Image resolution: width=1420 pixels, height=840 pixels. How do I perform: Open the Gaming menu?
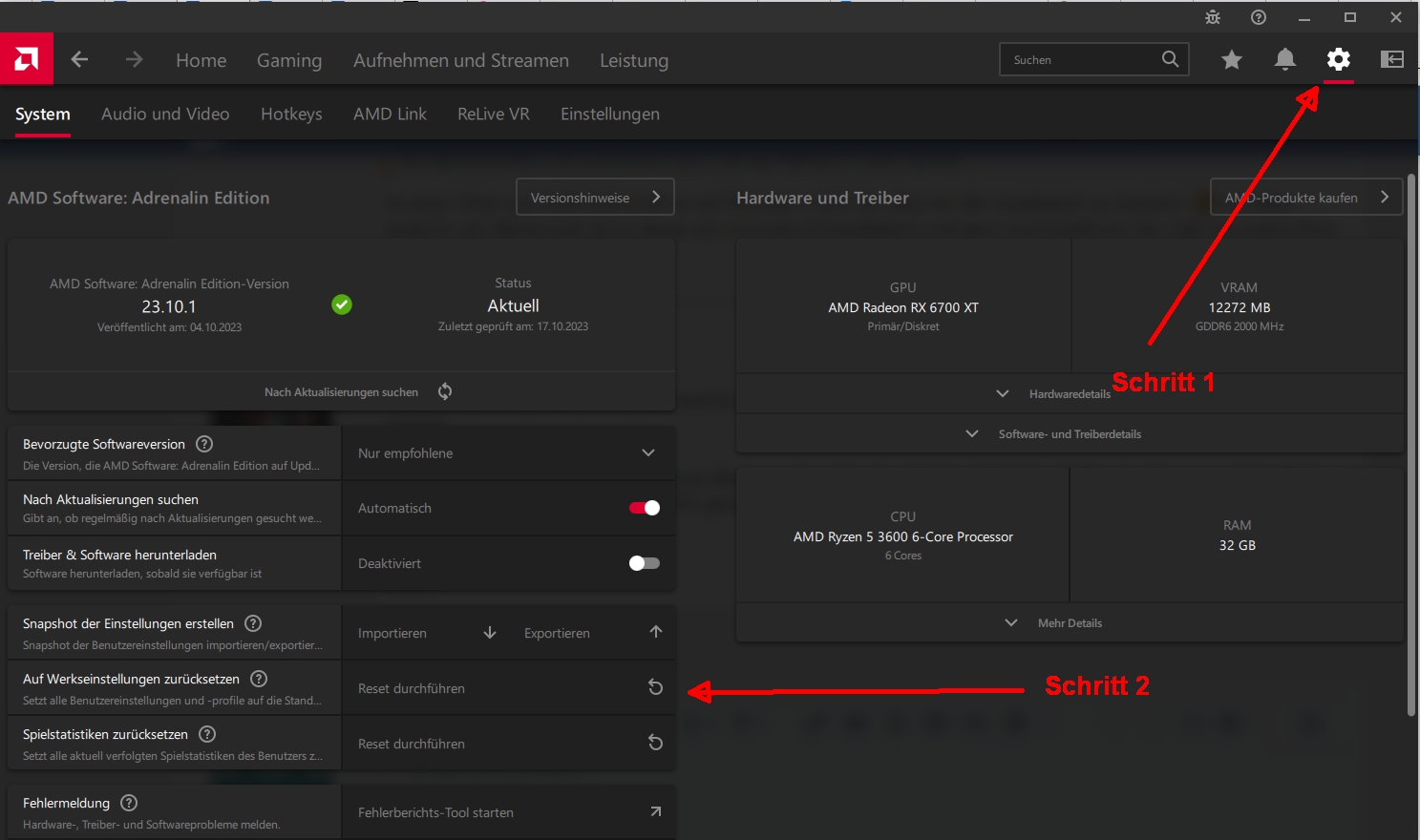click(289, 60)
